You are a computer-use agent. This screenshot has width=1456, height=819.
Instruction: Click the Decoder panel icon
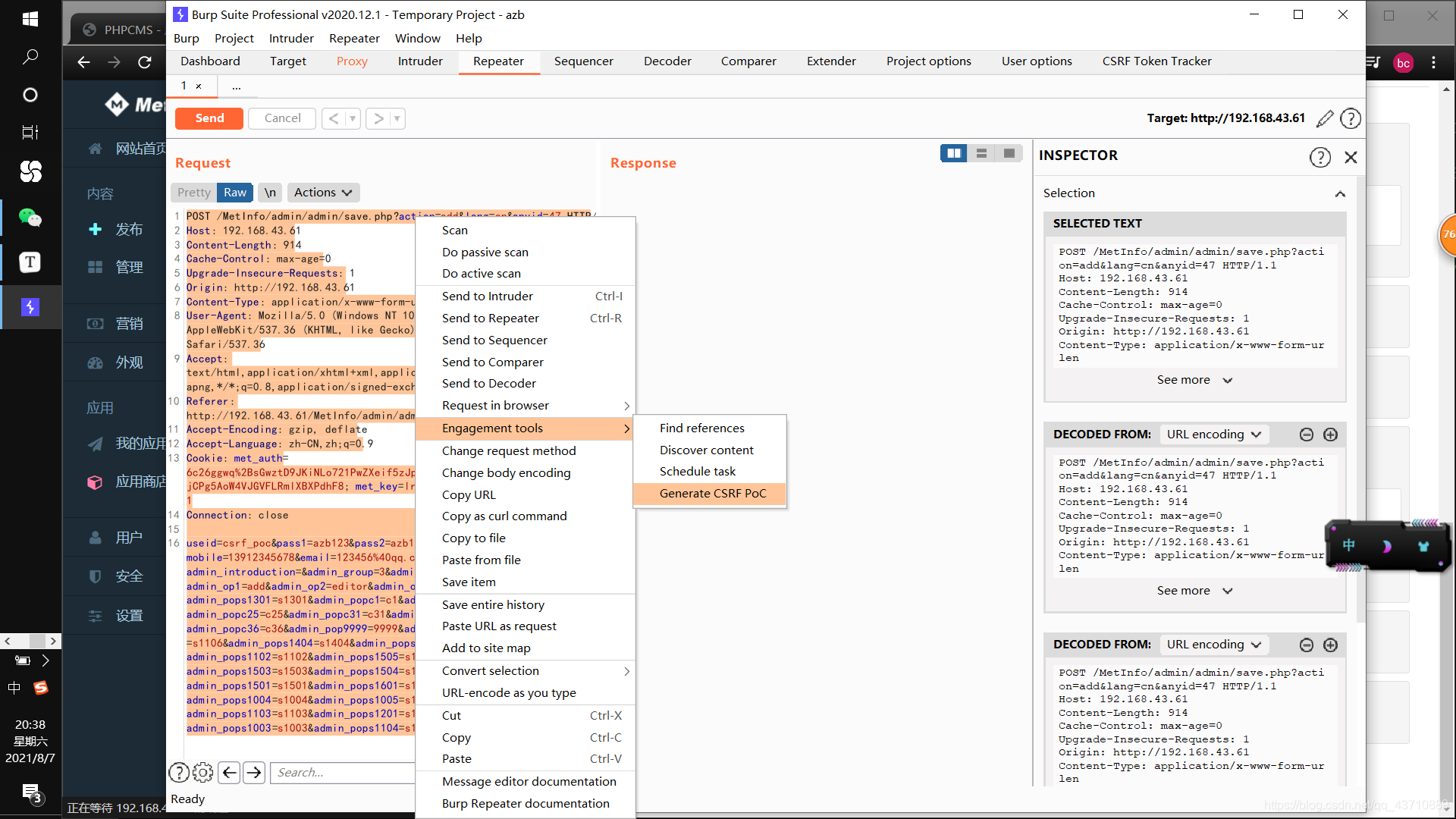(668, 61)
